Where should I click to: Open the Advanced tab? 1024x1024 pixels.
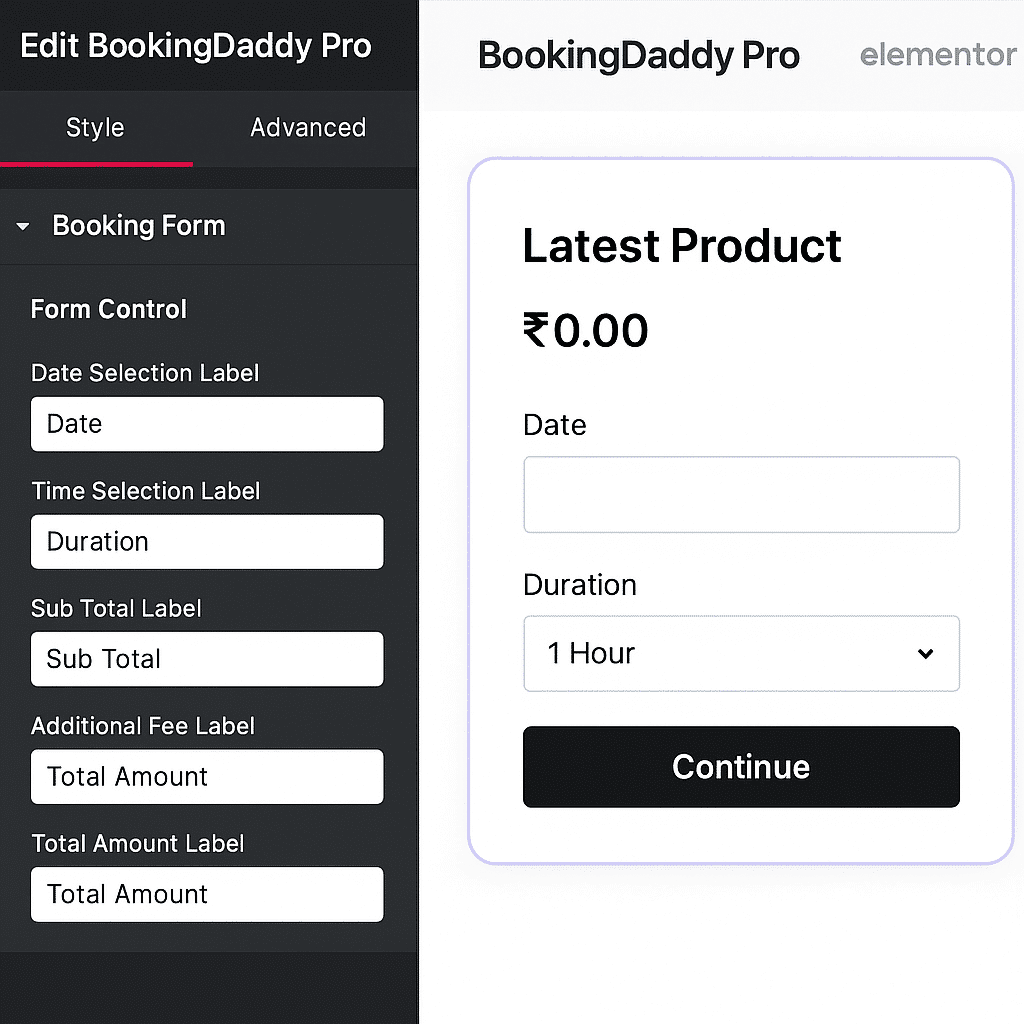coord(307,128)
